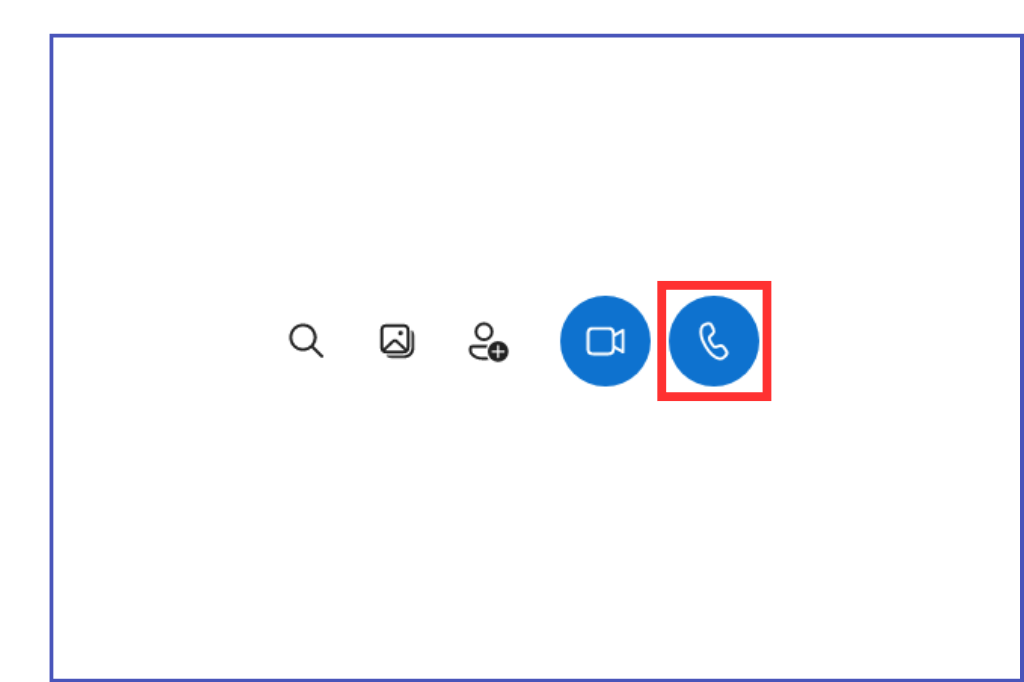The height and width of the screenshot is (682, 1024).
Task: Select the stacked pictures gallery icon
Action: coord(397,341)
